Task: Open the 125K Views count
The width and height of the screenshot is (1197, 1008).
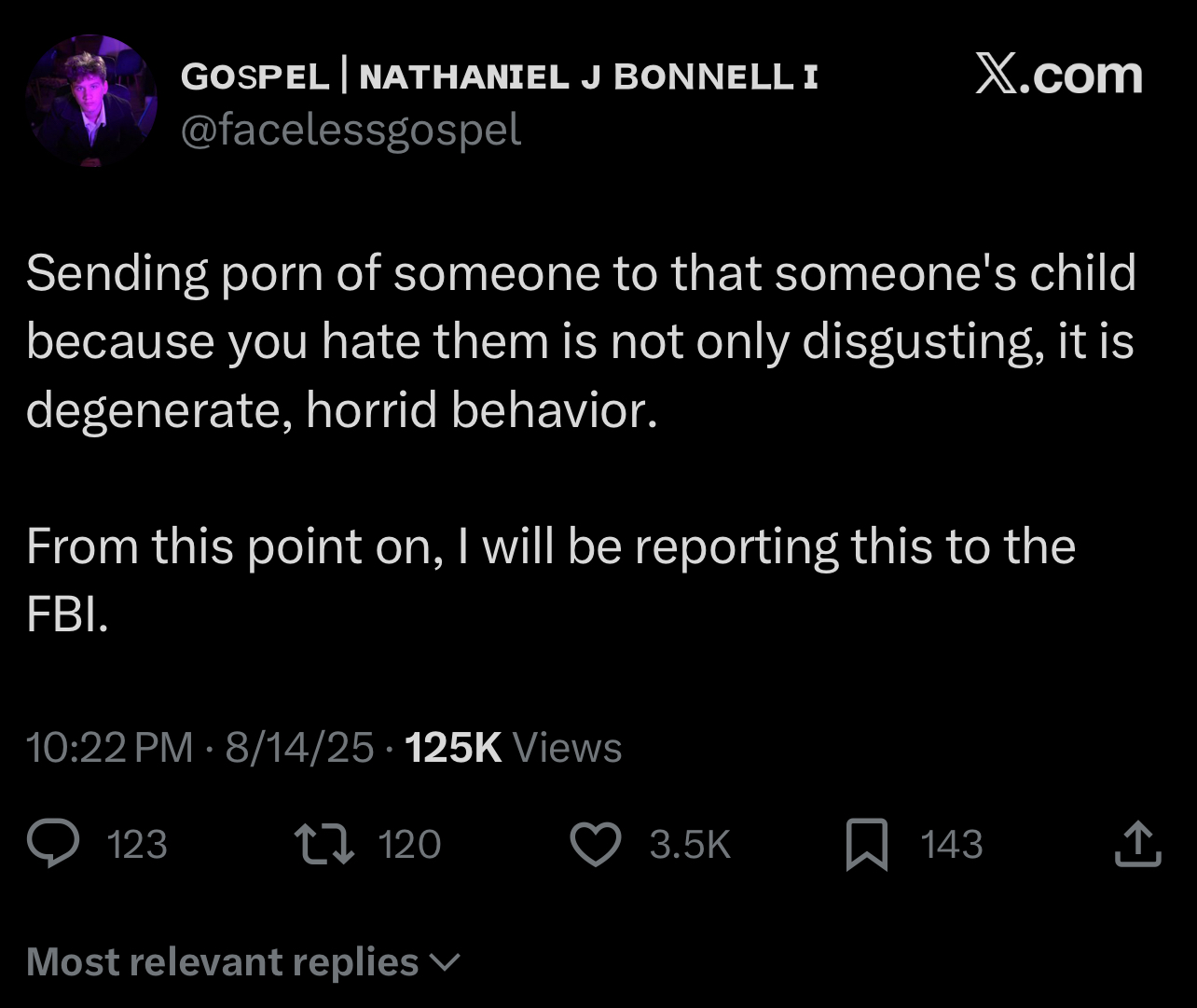Action: click(515, 748)
